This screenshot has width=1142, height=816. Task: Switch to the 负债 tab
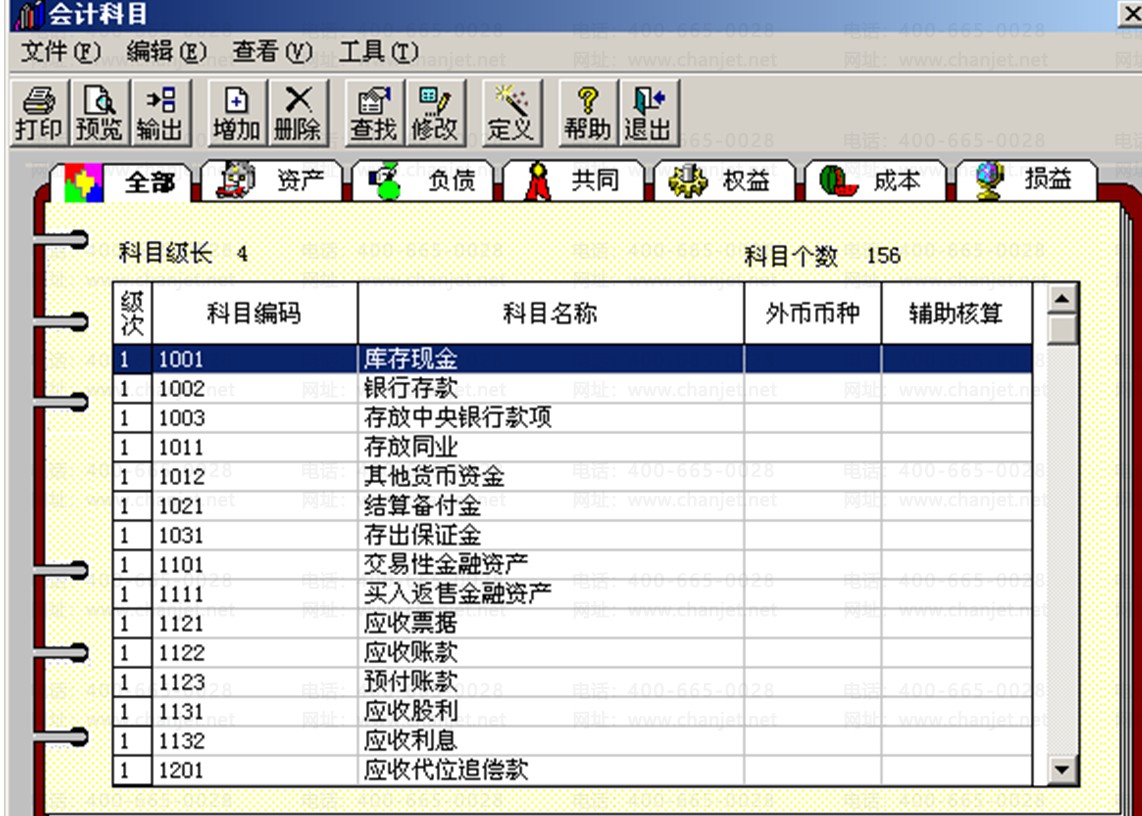tap(423, 180)
